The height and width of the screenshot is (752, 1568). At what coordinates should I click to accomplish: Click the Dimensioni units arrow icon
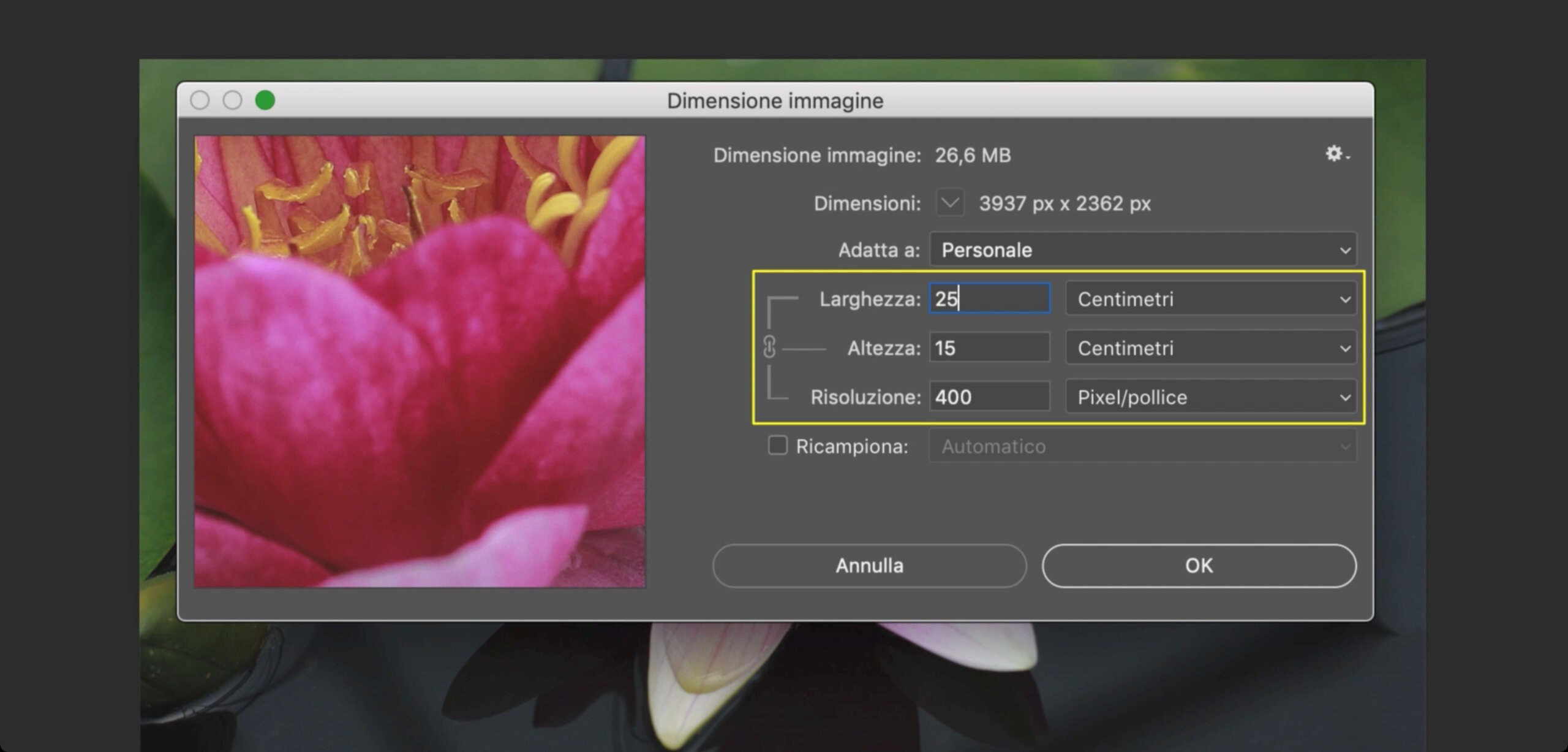[x=950, y=203]
